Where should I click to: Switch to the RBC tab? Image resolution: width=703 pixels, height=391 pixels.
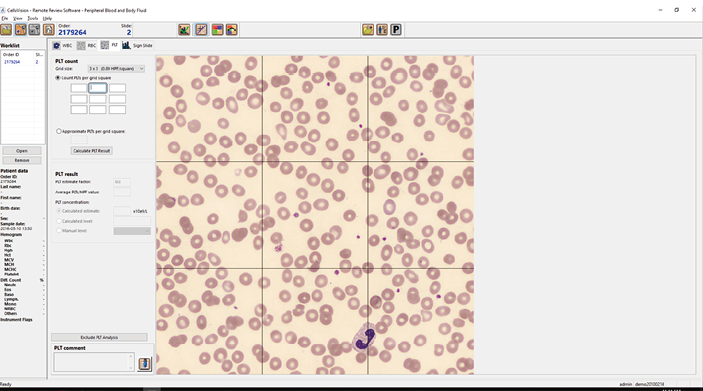(x=87, y=45)
